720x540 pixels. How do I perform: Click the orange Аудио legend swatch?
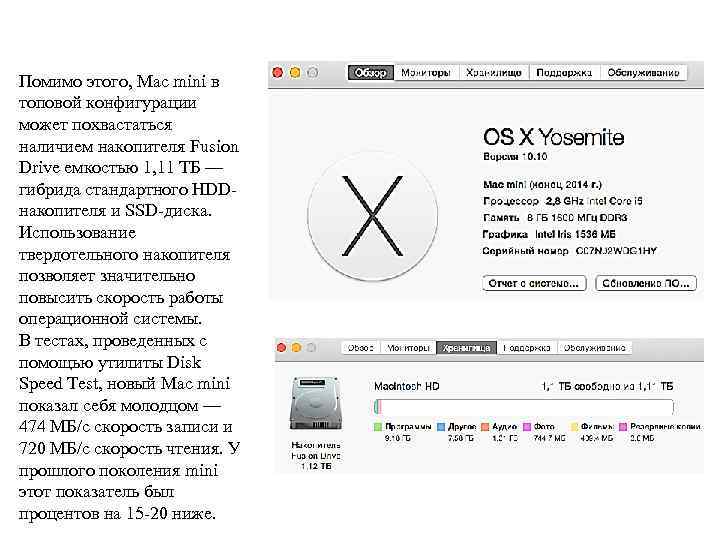click(485, 427)
